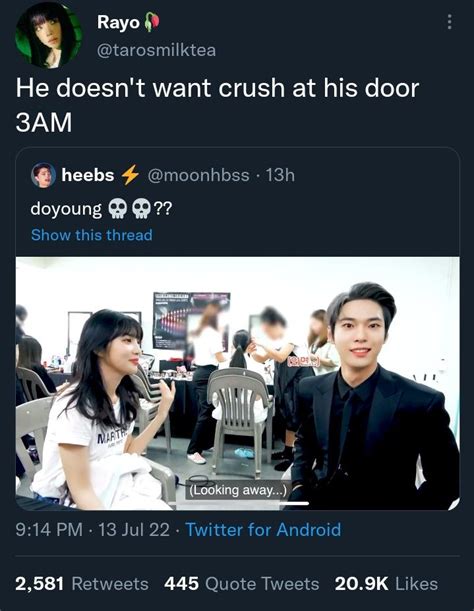This screenshot has width=474, height=611.
Task: Open Rayo's profile picture
Action: [x=49, y=35]
